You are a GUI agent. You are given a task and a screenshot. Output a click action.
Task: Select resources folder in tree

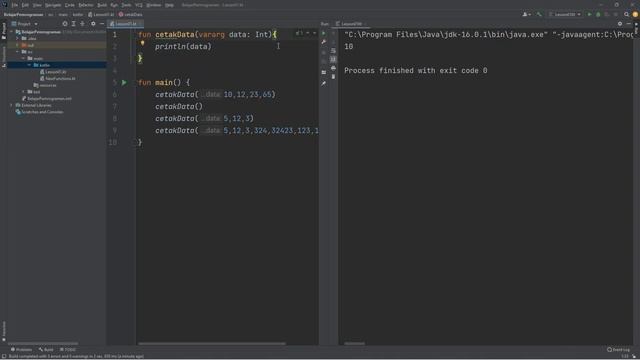[x=45, y=85]
